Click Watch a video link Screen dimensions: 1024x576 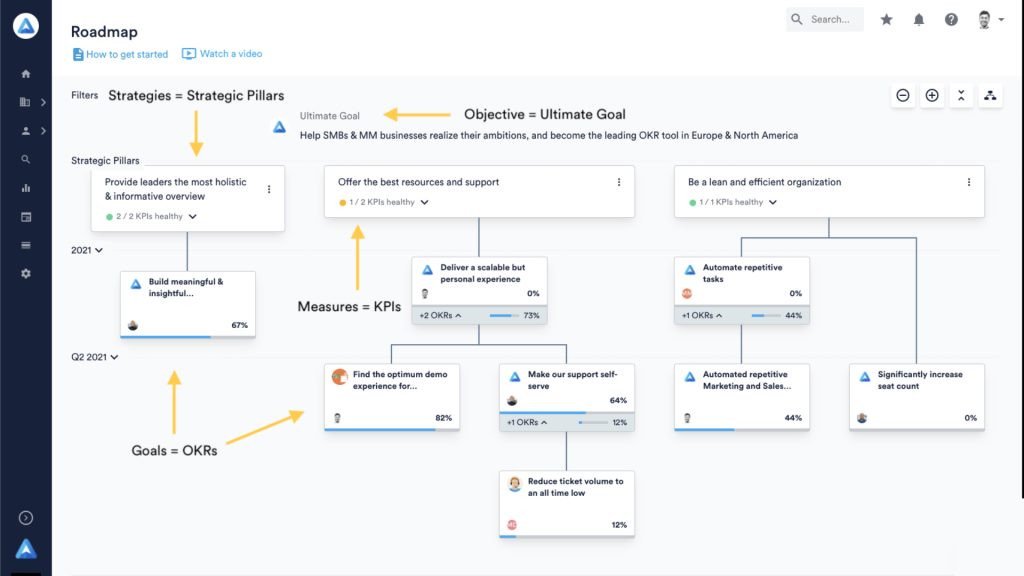tap(222, 54)
